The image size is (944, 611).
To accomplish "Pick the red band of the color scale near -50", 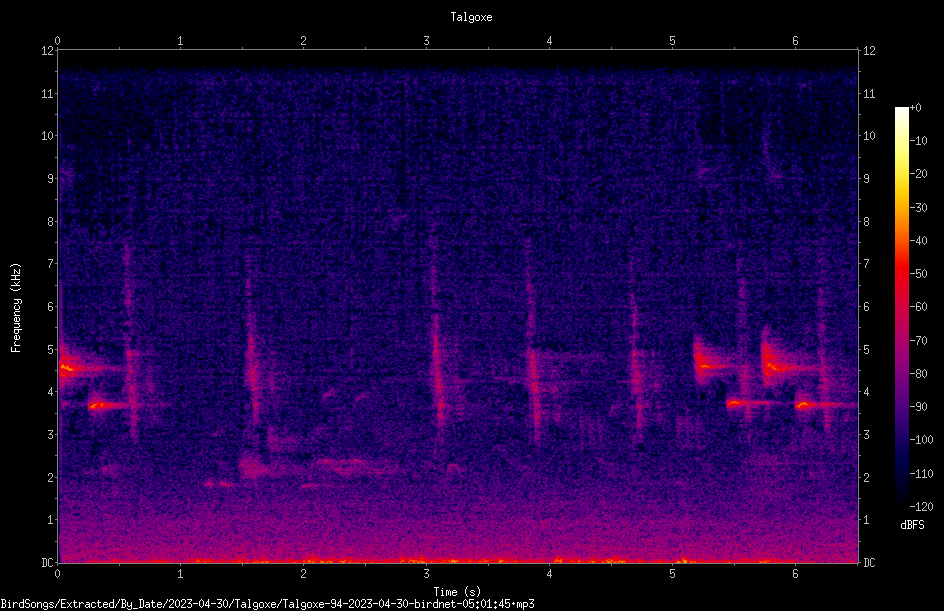I will coord(901,274).
